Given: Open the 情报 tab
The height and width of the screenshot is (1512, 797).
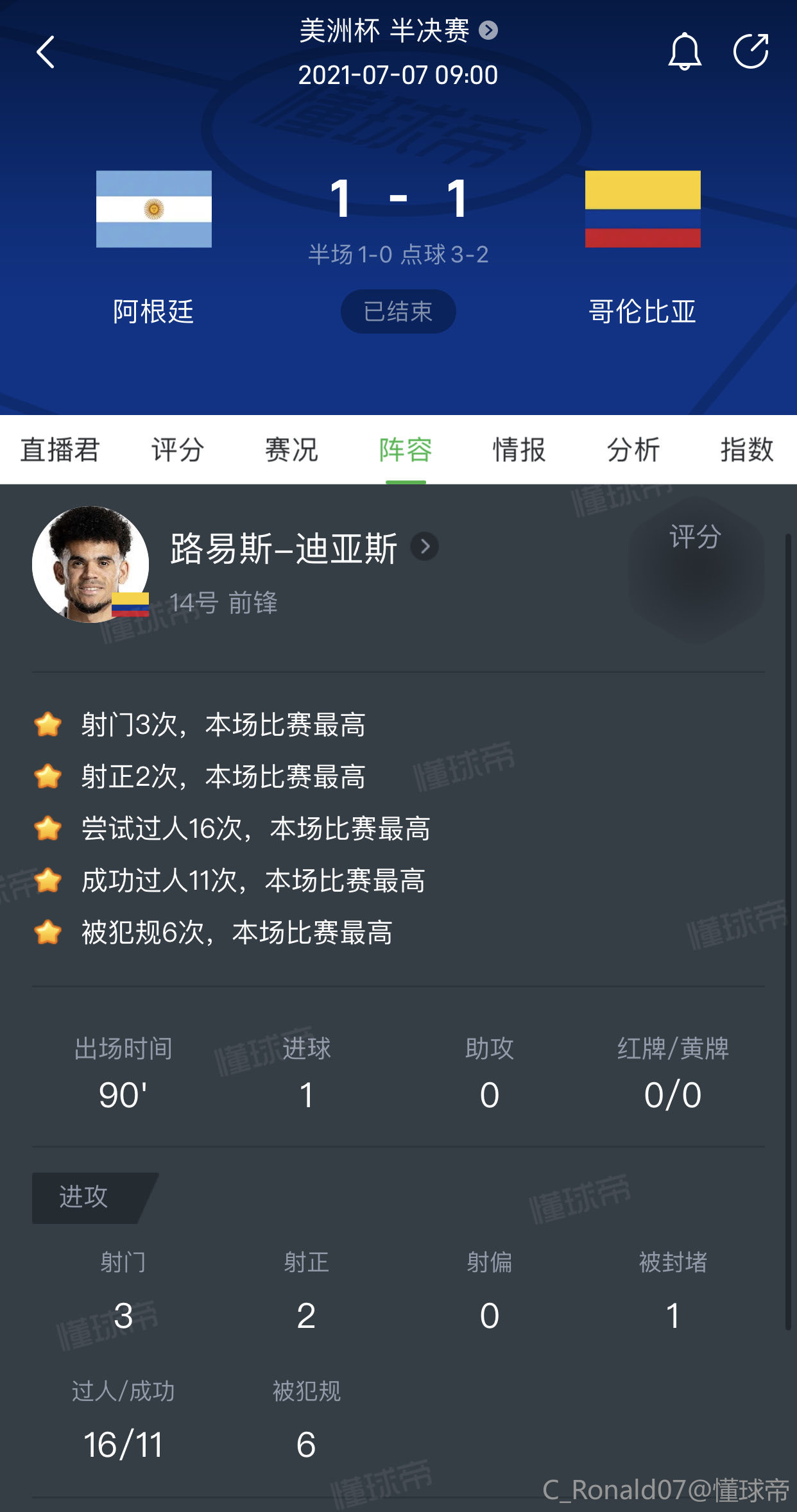Looking at the screenshot, I should tap(519, 450).
